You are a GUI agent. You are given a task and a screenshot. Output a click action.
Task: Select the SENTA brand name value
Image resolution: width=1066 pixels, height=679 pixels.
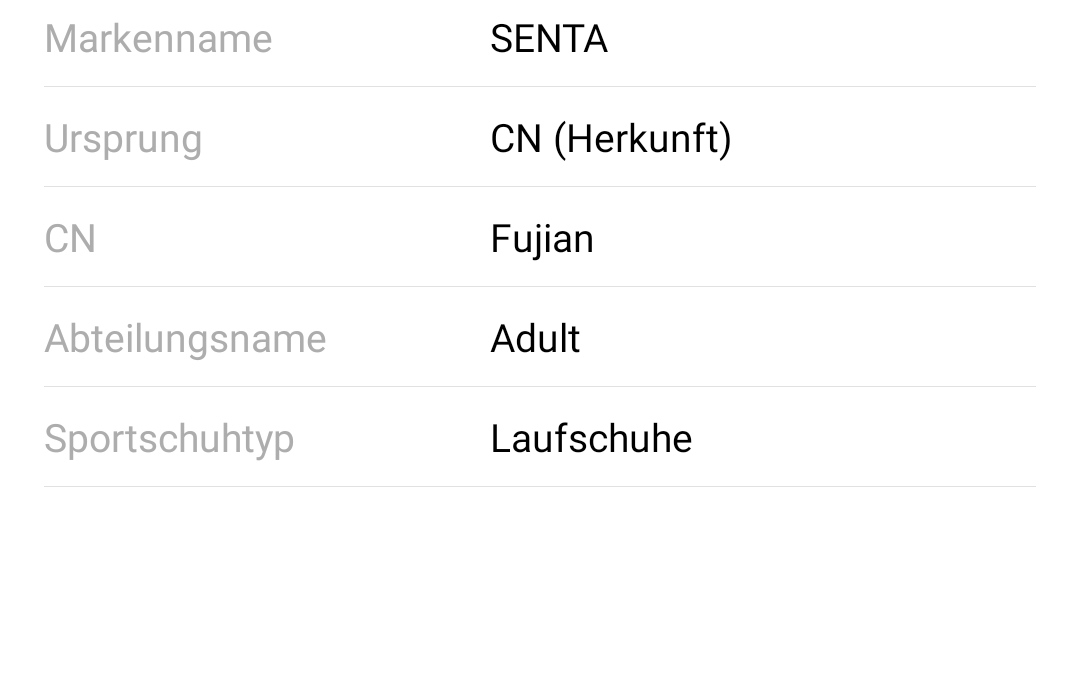click(x=548, y=39)
